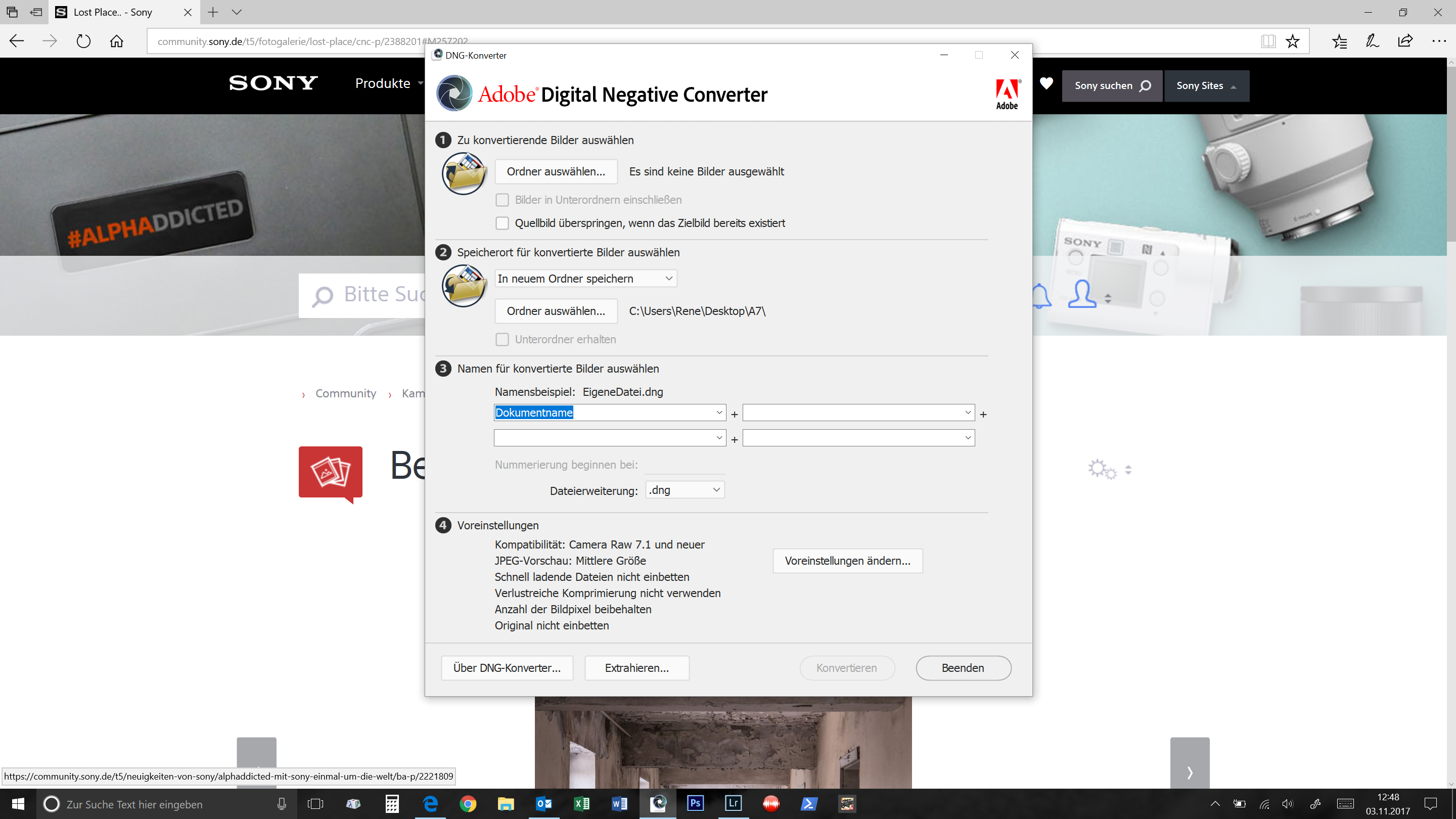Image resolution: width=1456 pixels, height=819 pixels.
Task: Click the favorites star in the address bar
Action: coord(1293,40)
